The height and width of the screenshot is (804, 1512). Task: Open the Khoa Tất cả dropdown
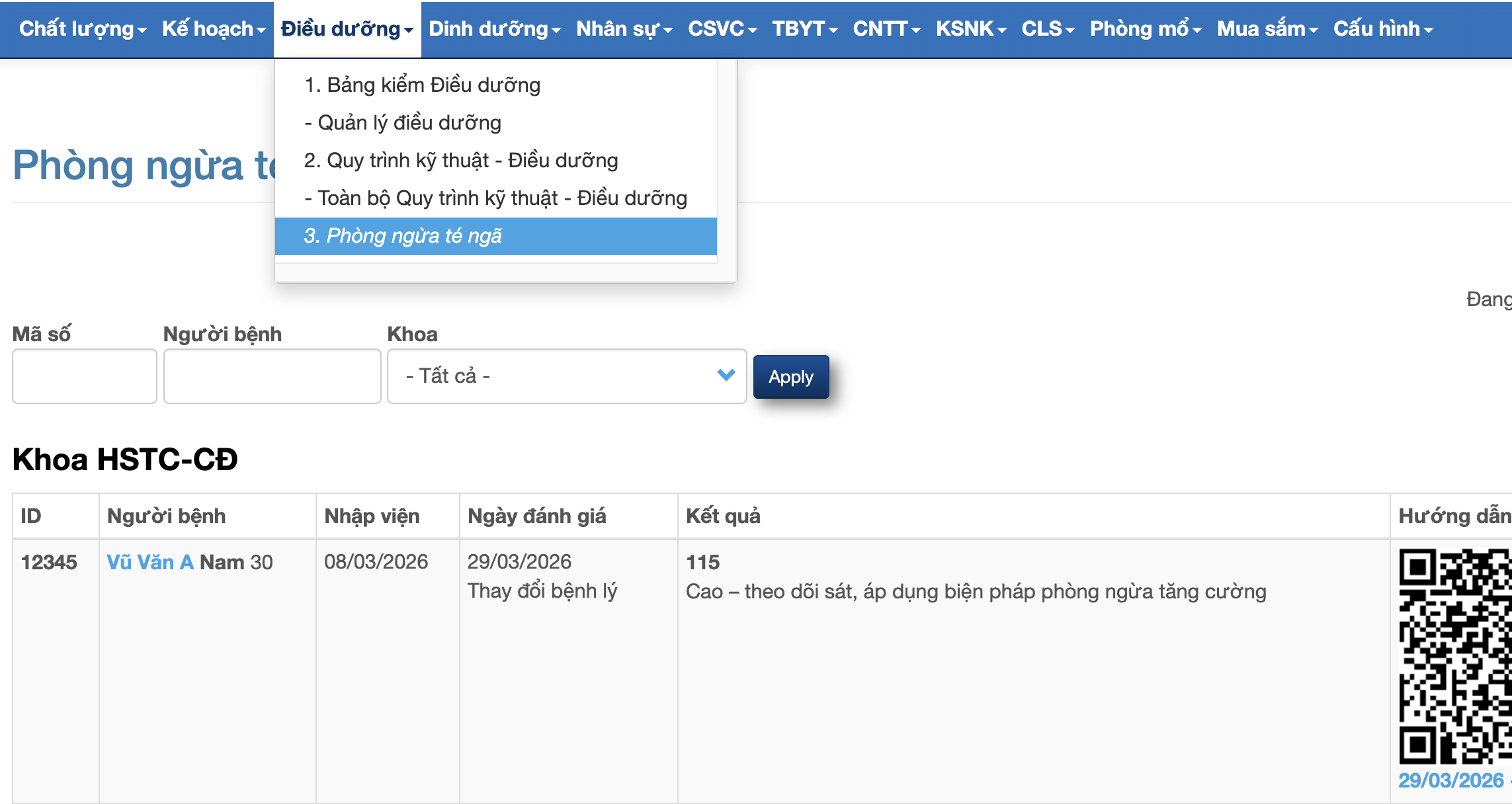[x=566, y=376]
